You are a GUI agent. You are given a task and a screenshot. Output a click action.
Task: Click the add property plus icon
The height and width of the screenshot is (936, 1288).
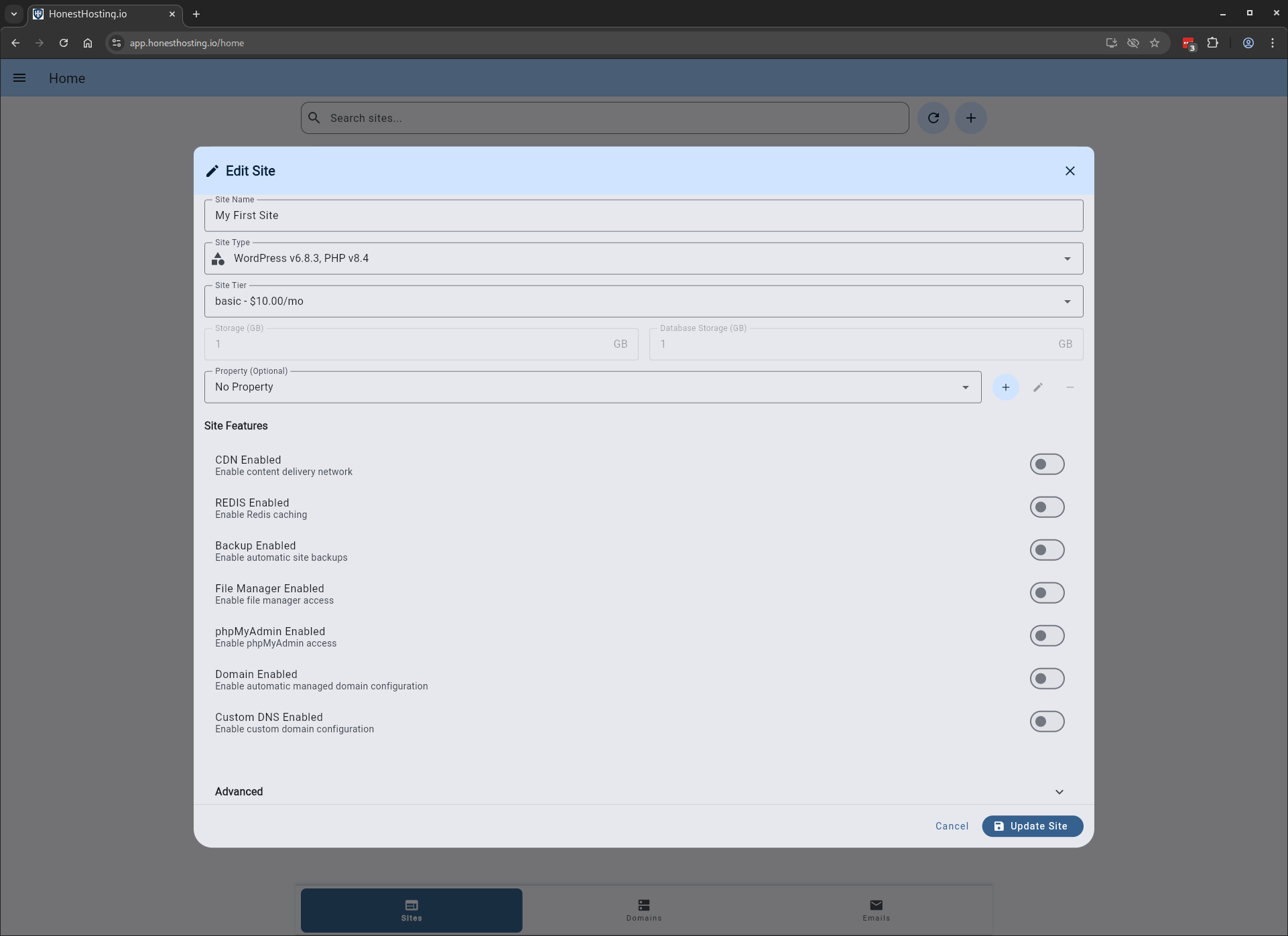point(1005,387)
